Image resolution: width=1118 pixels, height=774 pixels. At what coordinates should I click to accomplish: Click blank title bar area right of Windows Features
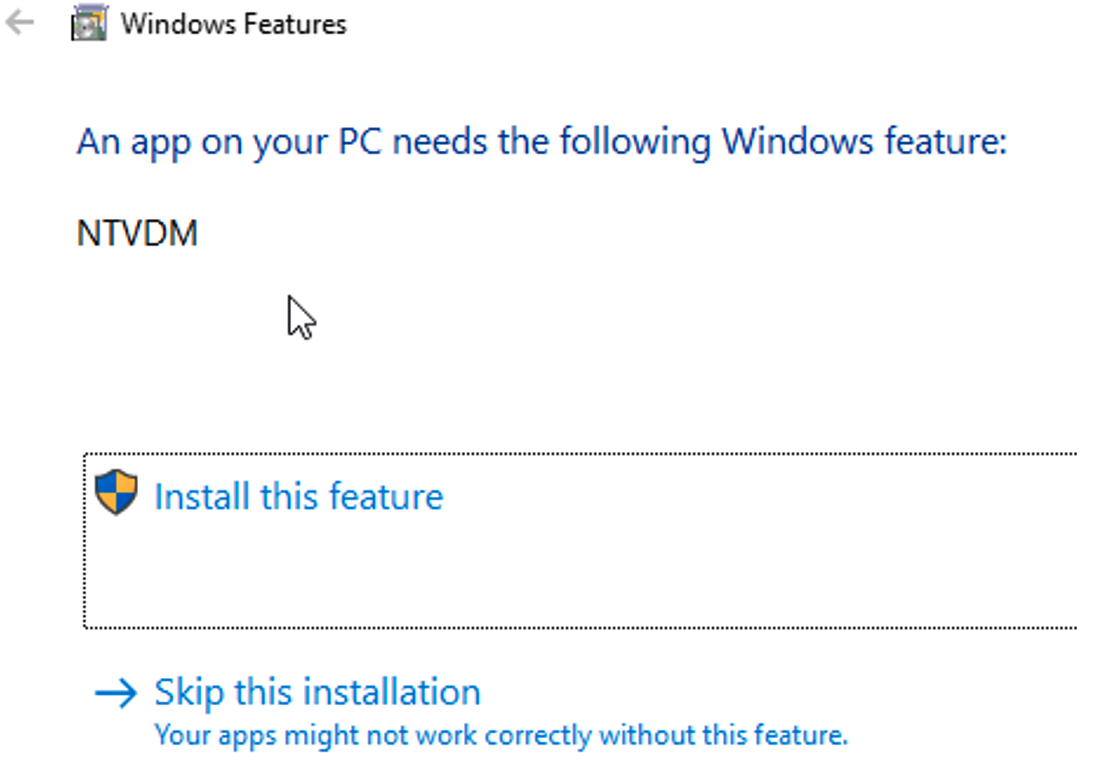click(713, 24)
